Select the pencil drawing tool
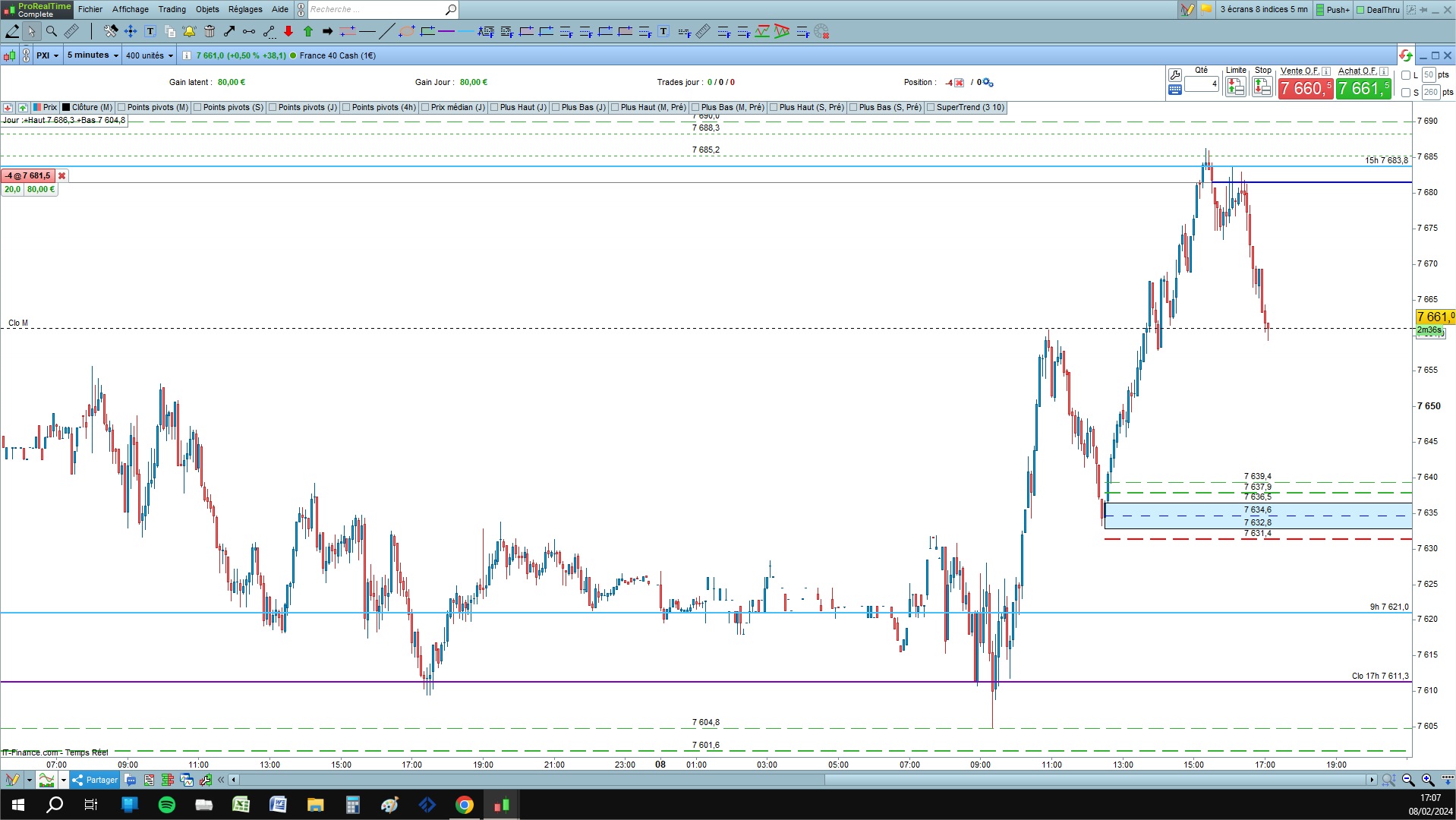This screenshot has height=820, width=1456. (12, 31)
